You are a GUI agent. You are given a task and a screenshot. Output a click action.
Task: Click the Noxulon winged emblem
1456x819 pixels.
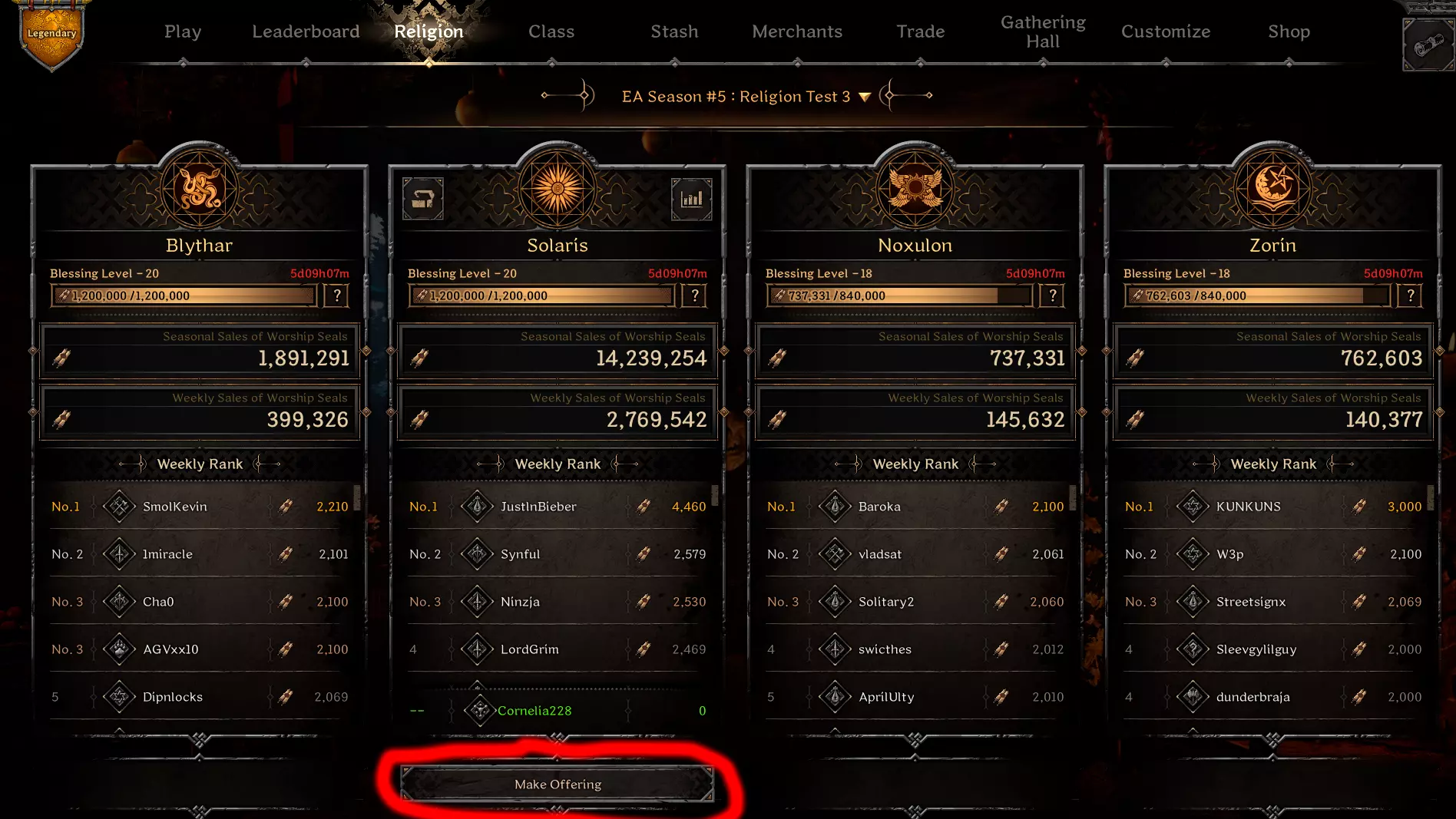tap(915, 189)
